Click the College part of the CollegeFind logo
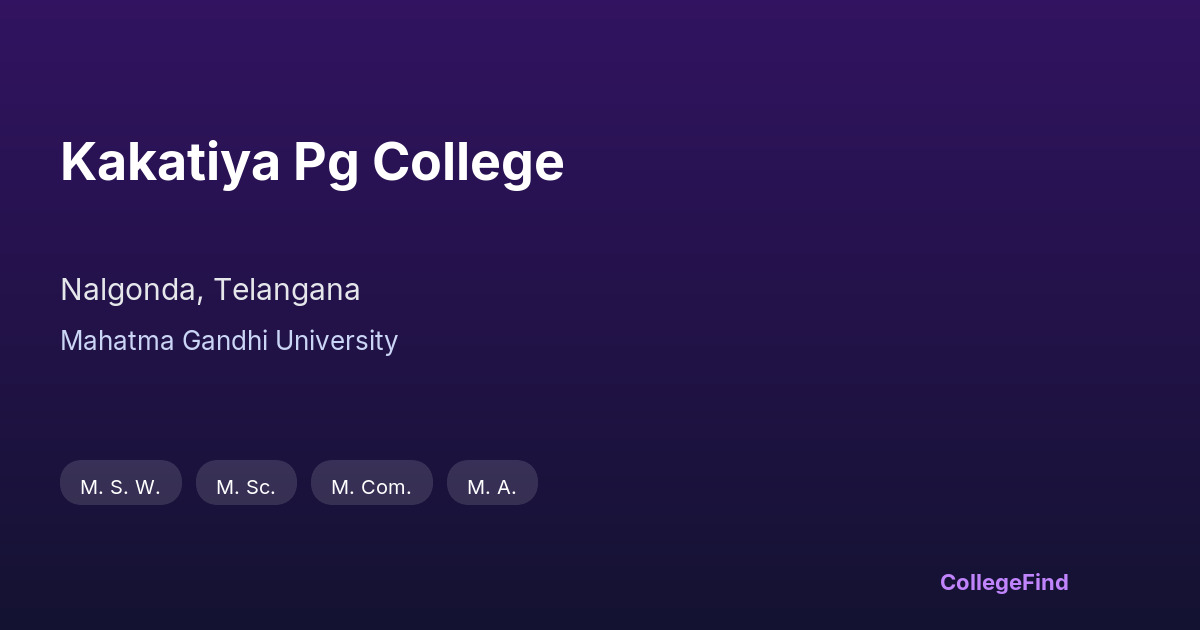The image size is (1200, 630). coord(978,582)
